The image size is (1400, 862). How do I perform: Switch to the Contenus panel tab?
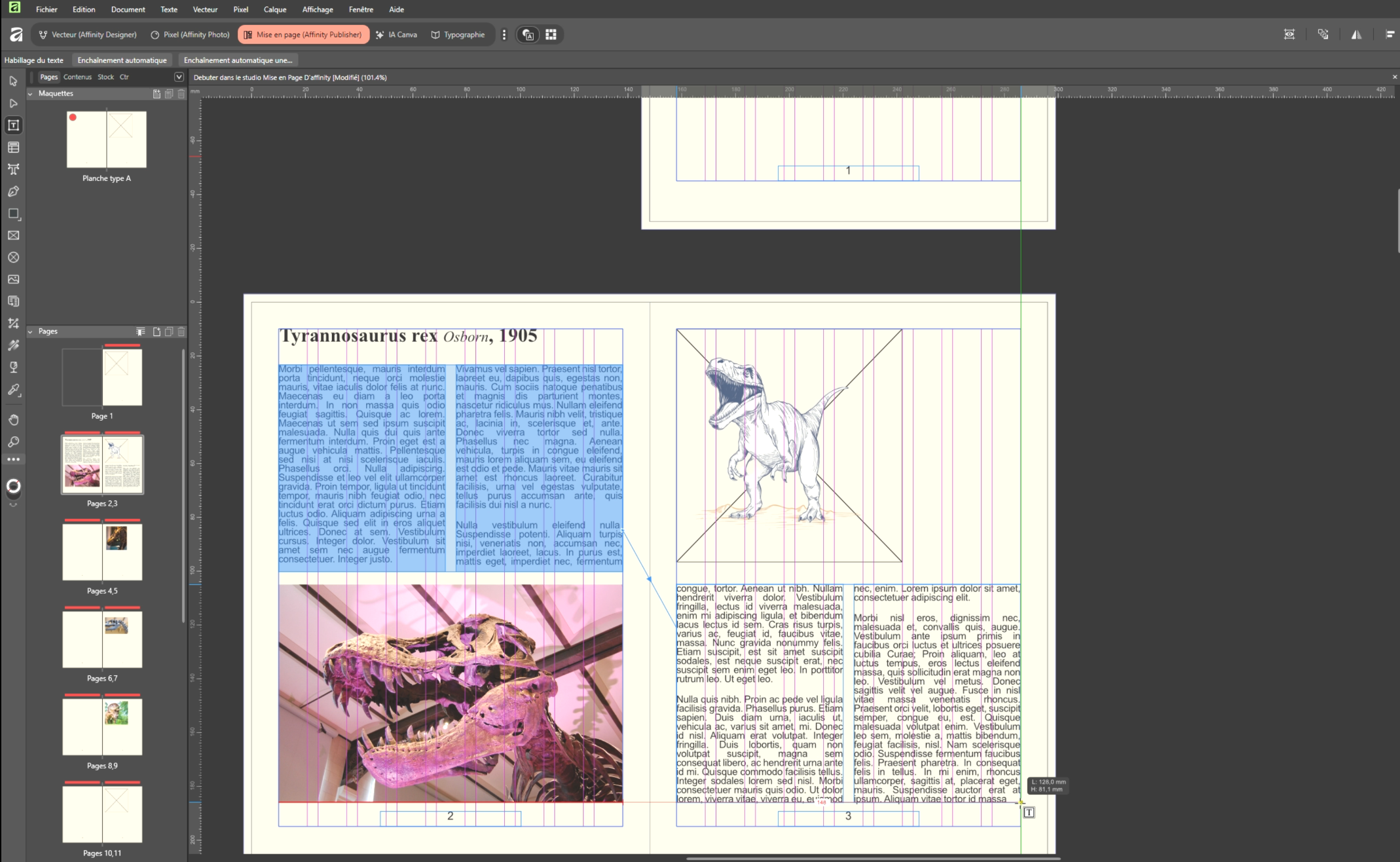77,77
